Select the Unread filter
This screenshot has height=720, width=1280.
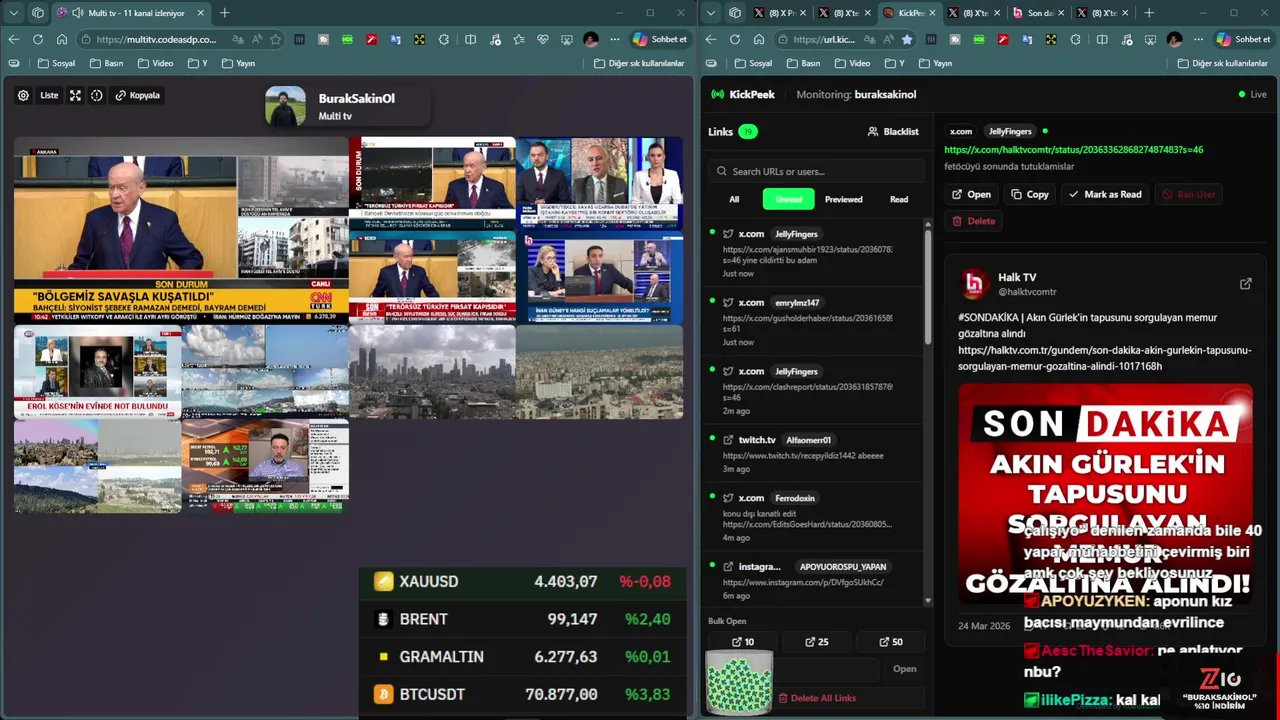[x=789, y=199]
